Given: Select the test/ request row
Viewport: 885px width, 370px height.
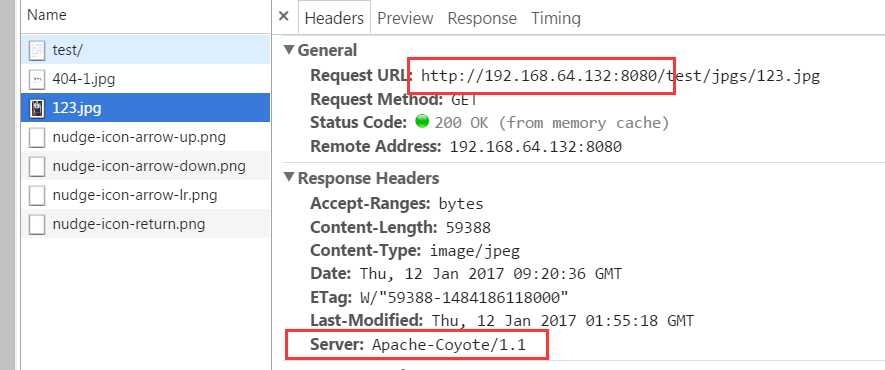Looking at the screenshot, I should tap(146, 50).
